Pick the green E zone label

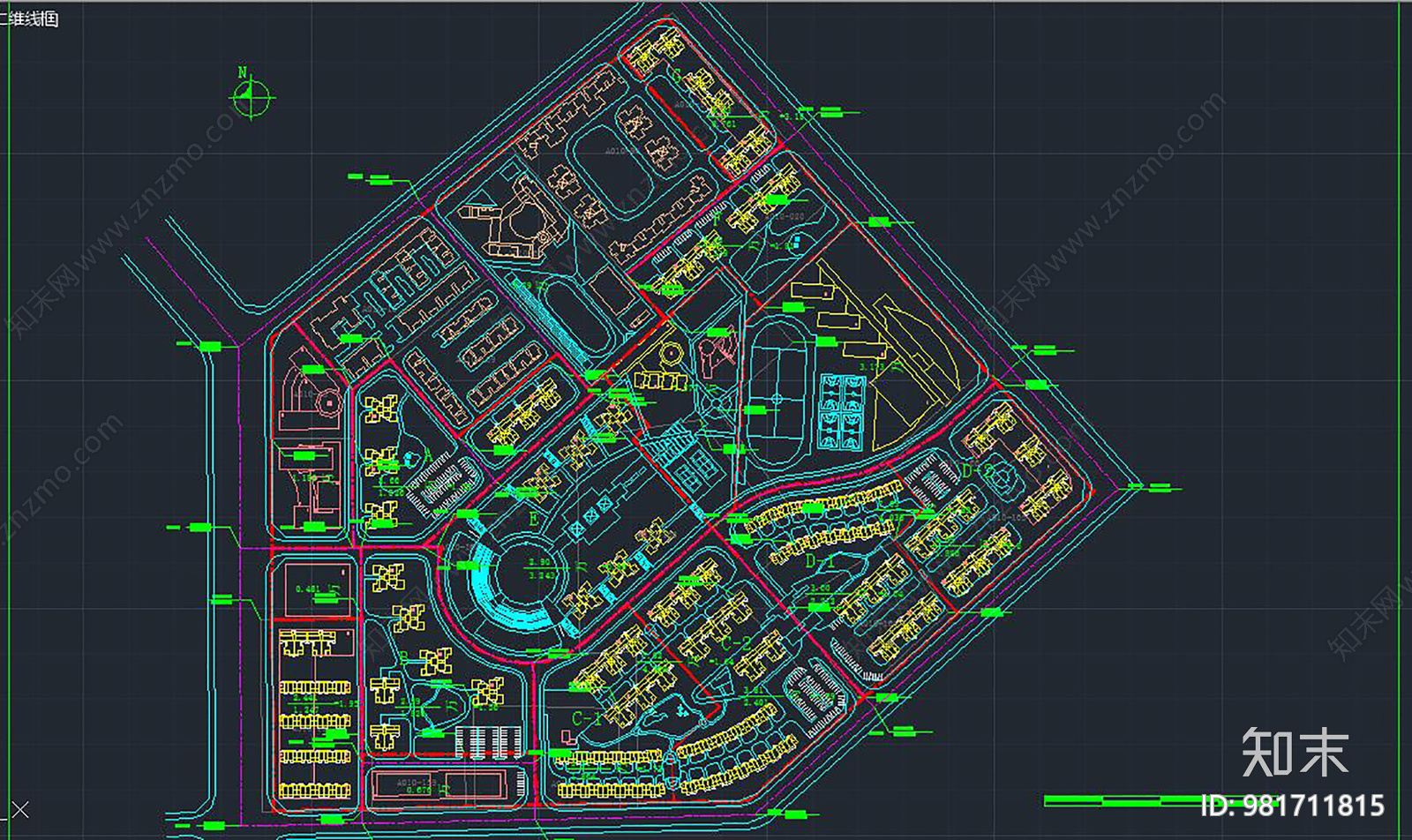533,519
